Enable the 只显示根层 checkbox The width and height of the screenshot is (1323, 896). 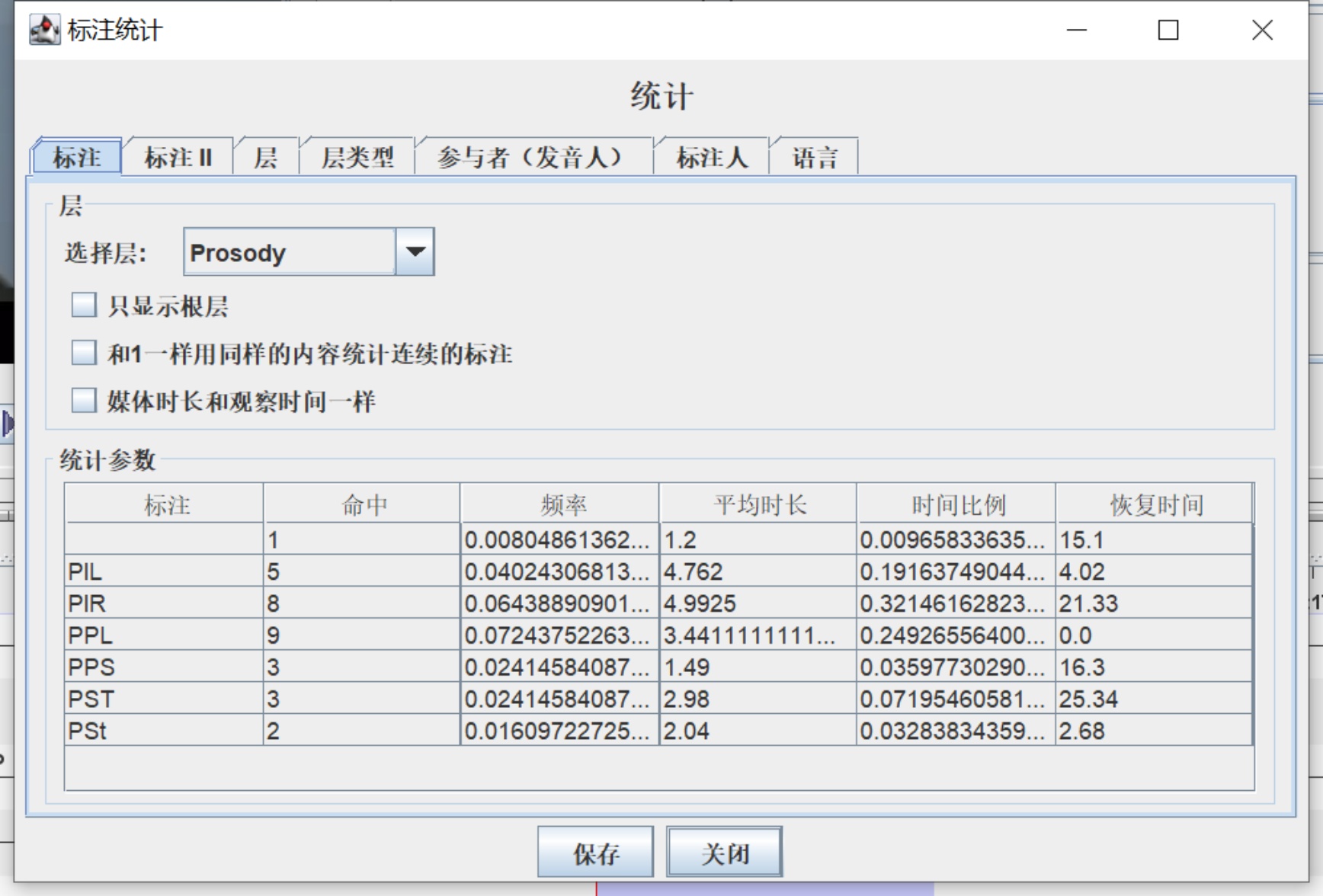tap(84, 306)
